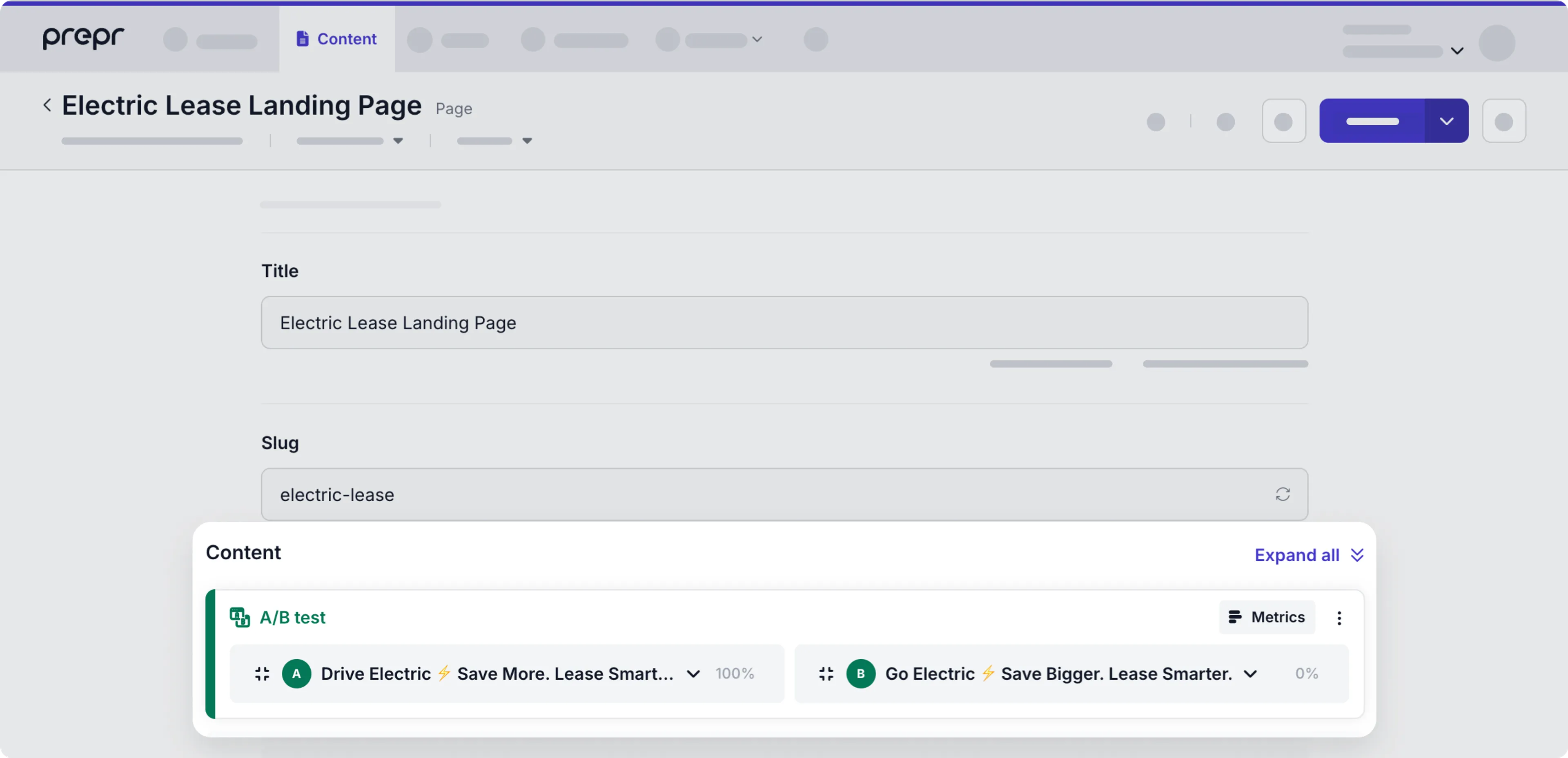Viewport: 1568px width, 758px height.
Task: Open the account dropdown chevron in top bar
Action: (1457, 51)
